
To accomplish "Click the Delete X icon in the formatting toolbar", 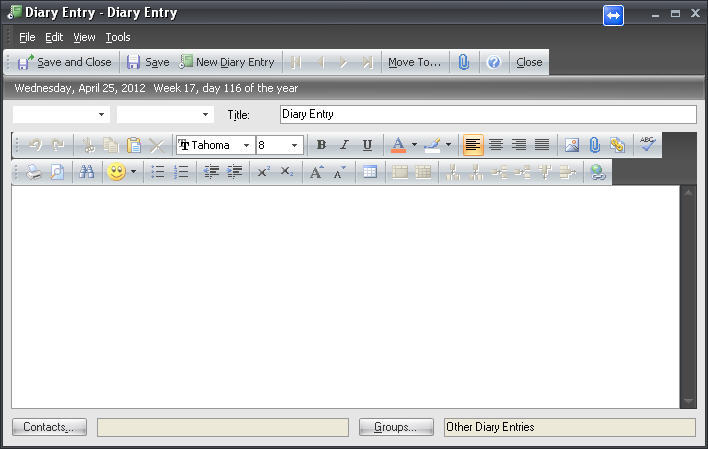I will click(157, 145).
